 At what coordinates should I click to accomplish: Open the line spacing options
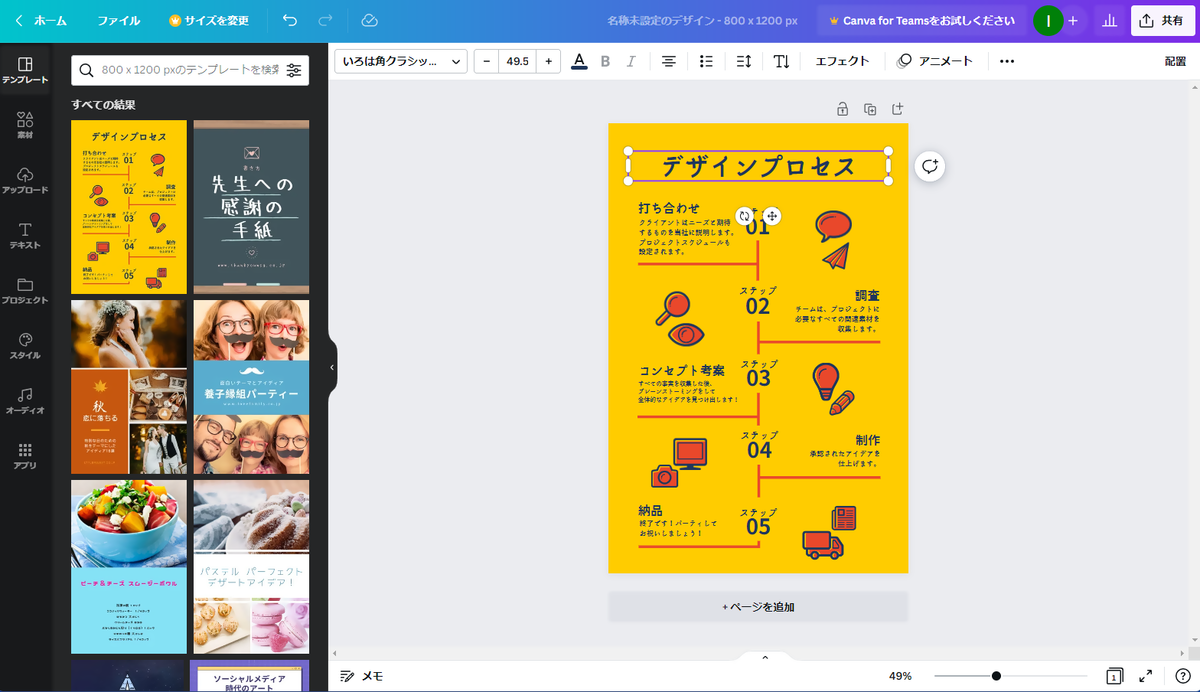click(744, 61)
